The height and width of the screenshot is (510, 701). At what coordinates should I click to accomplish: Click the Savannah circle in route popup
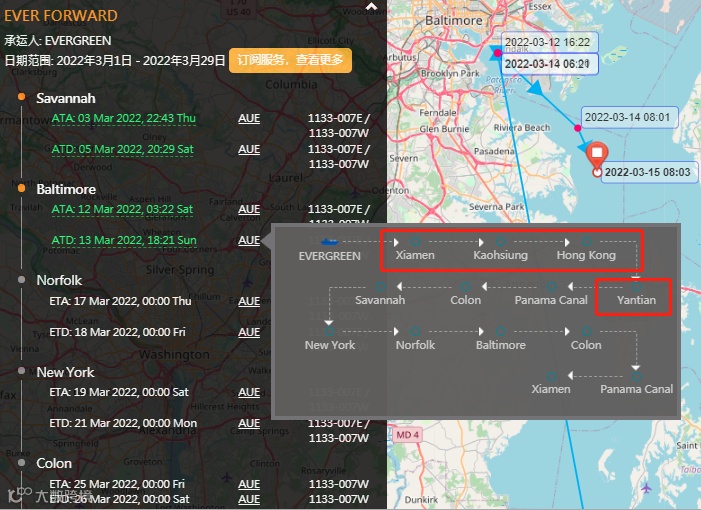coord(380,286)
